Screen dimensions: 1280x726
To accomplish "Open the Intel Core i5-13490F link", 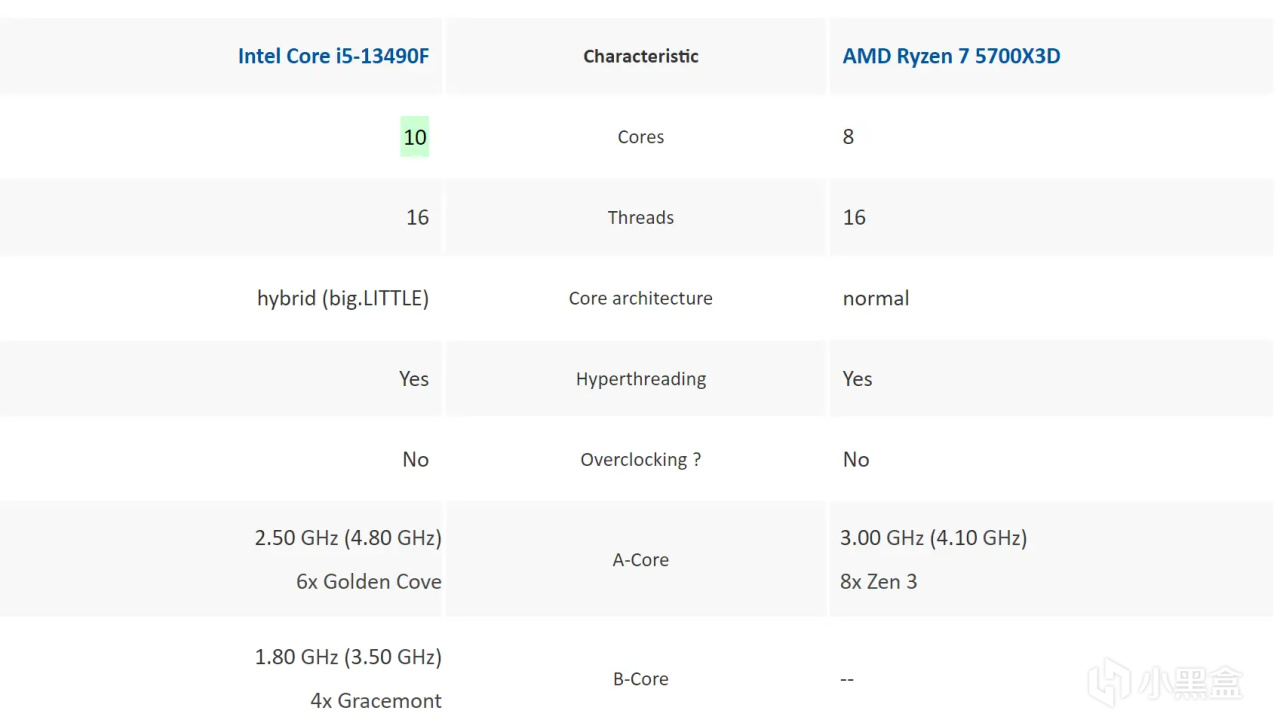I will pyautogui.click(x=333, y=56).
